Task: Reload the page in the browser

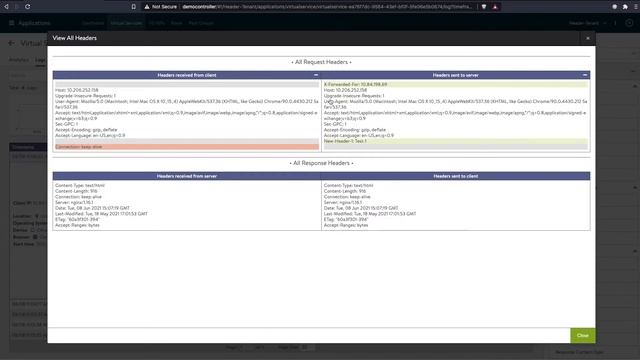Action: click(28, 7)
